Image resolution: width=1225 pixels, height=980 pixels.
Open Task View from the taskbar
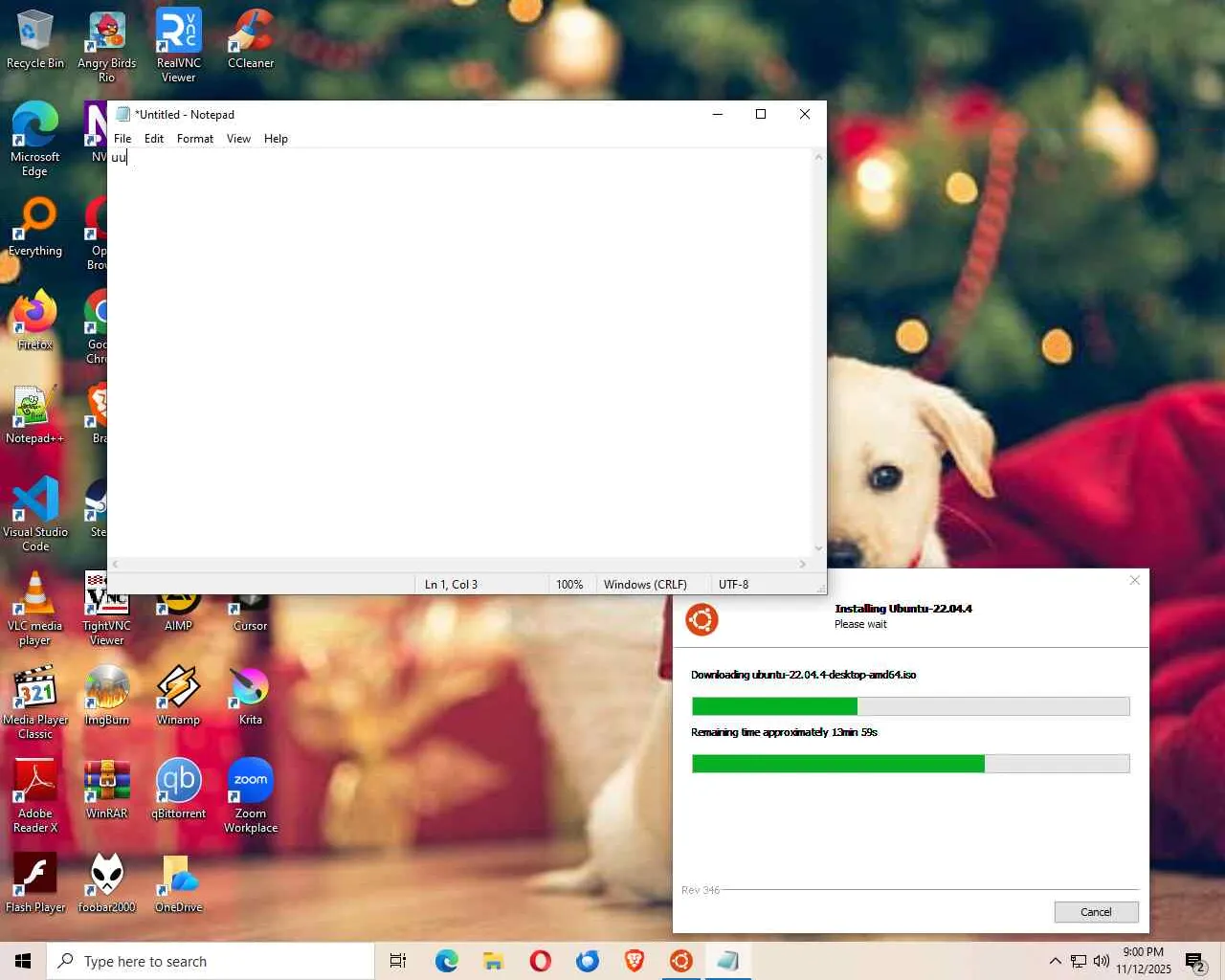[x=398, y=961]
